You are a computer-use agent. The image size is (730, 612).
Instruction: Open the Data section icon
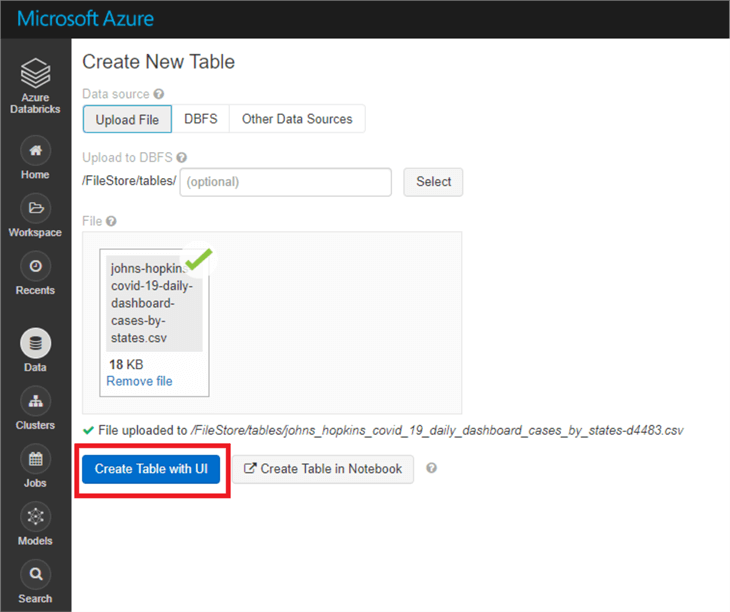[35, 343]
